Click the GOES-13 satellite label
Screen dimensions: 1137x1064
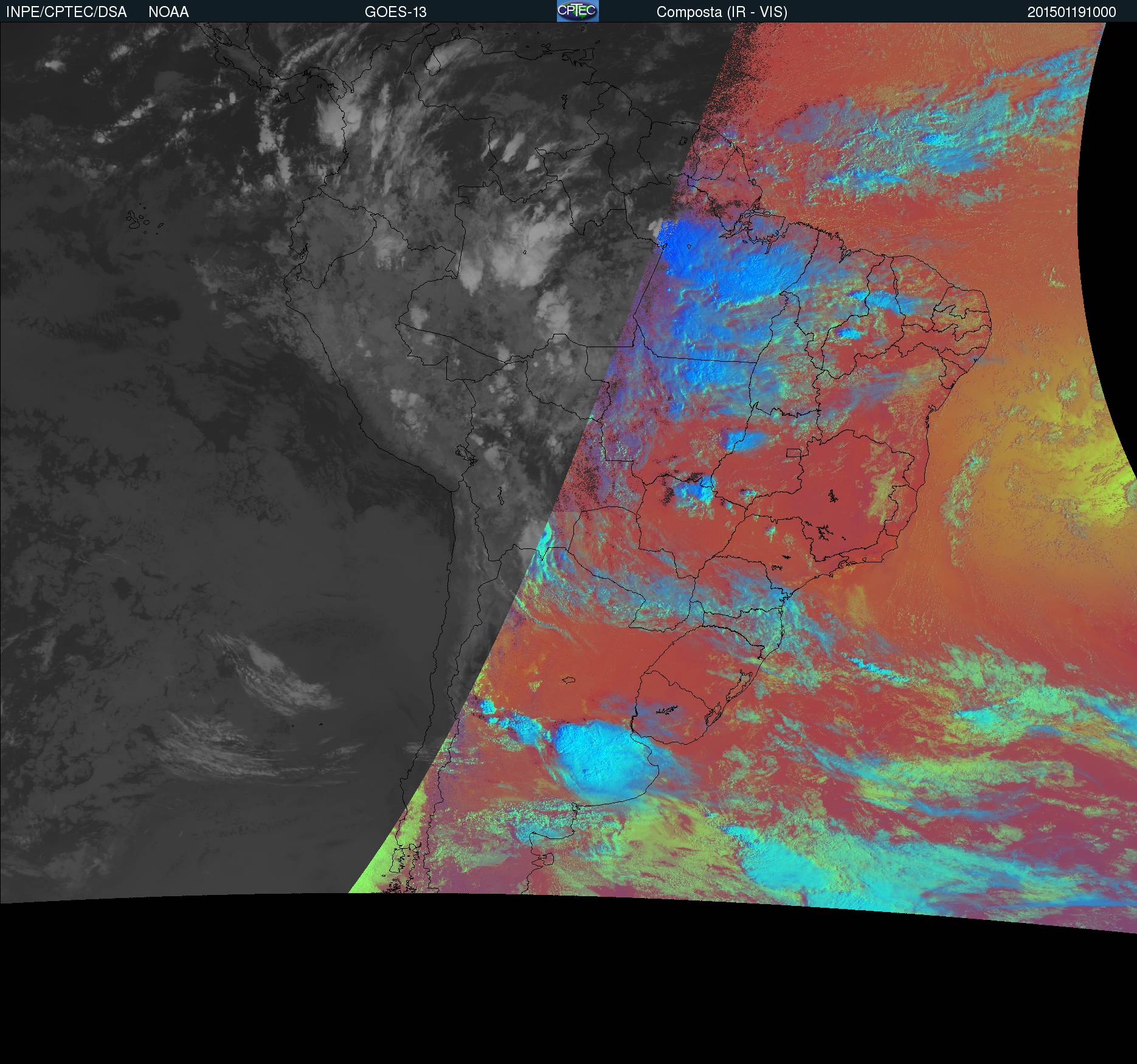click(x=395, y=12)
